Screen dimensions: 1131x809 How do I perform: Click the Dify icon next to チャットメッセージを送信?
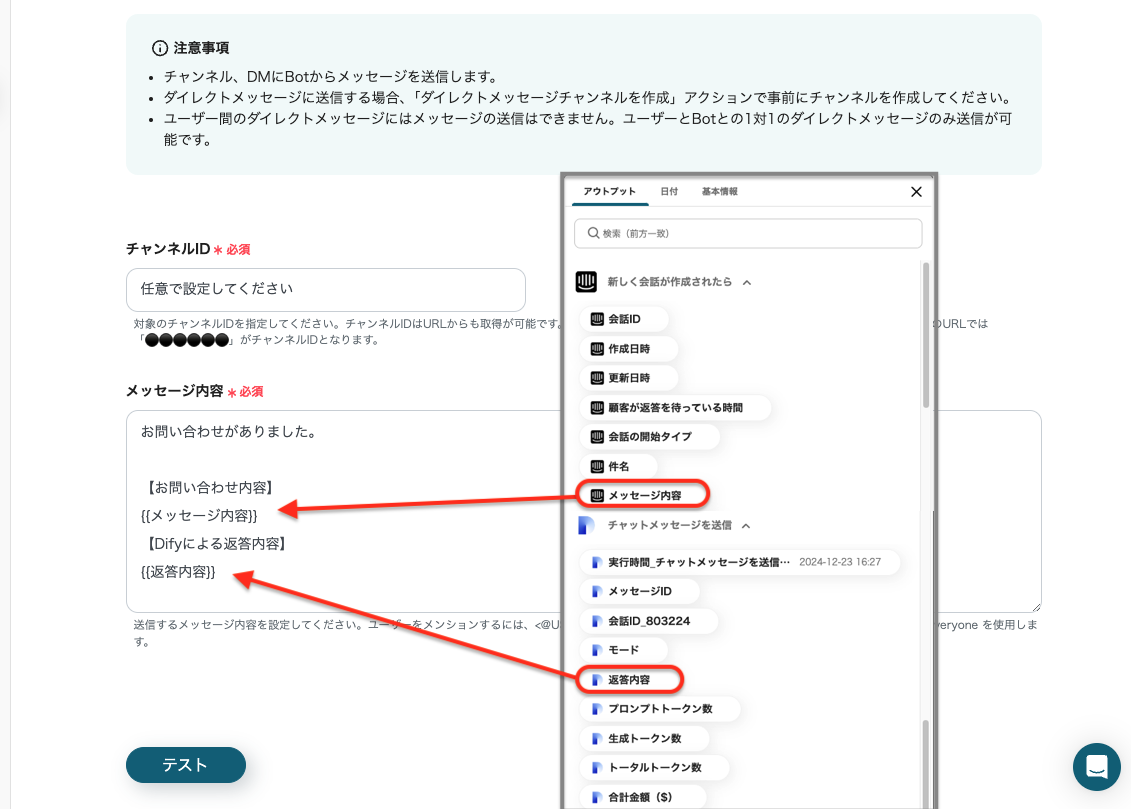click(586, 526)
